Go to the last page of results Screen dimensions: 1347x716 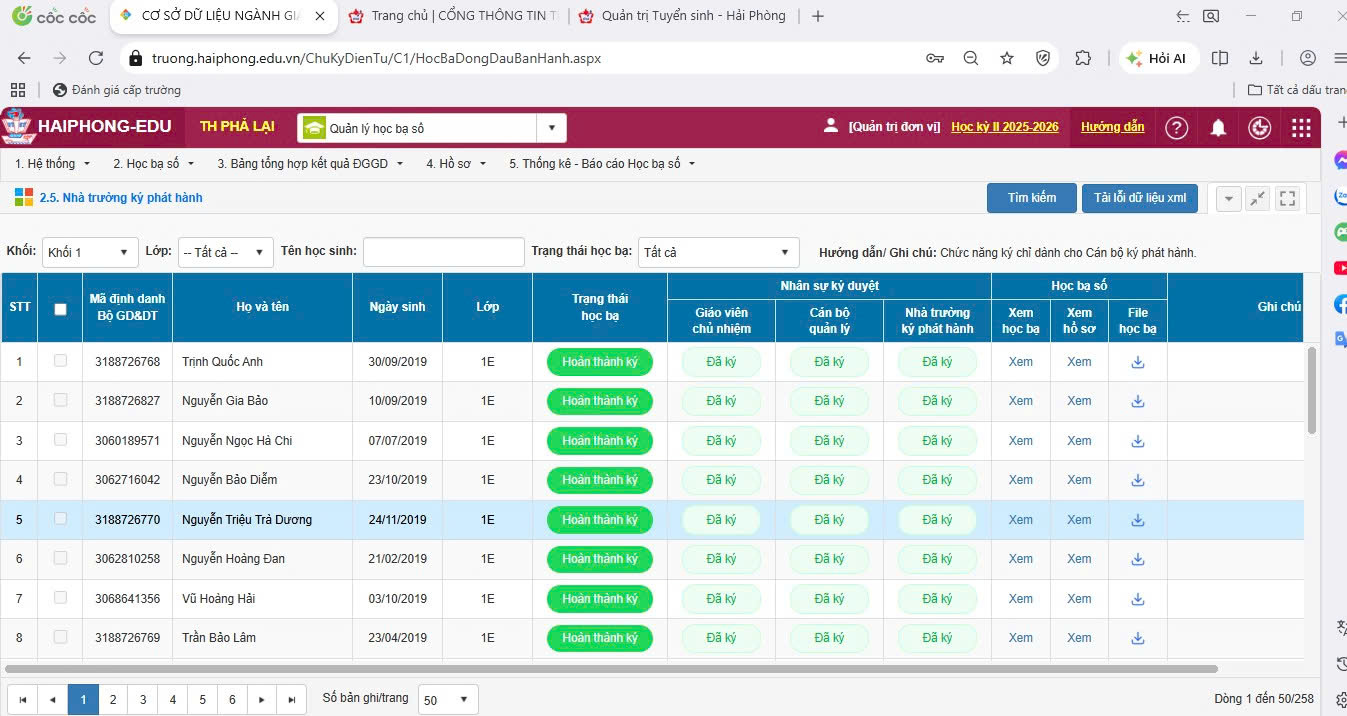[291, 700]
